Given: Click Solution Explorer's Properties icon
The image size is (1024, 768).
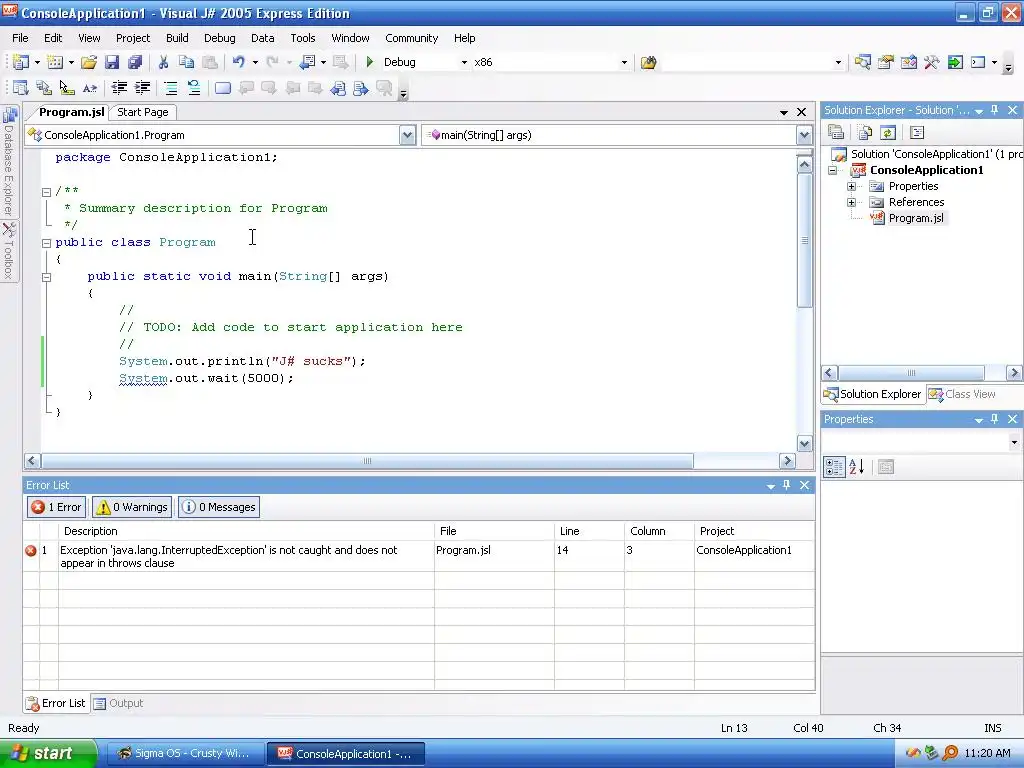Looking at the screenshot, I should click(x=836, y=133).
